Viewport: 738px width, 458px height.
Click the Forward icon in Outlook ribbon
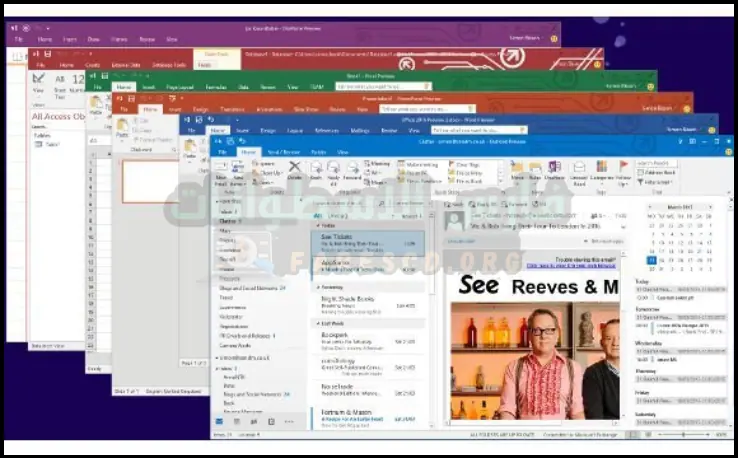(352, 168)
